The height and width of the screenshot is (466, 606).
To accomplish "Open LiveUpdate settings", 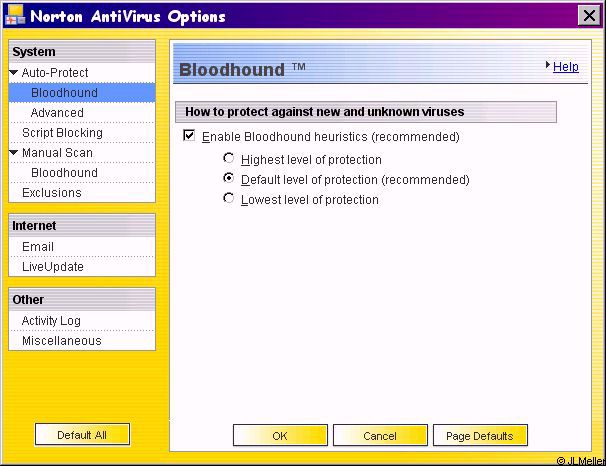I will (x=53, y=267).
